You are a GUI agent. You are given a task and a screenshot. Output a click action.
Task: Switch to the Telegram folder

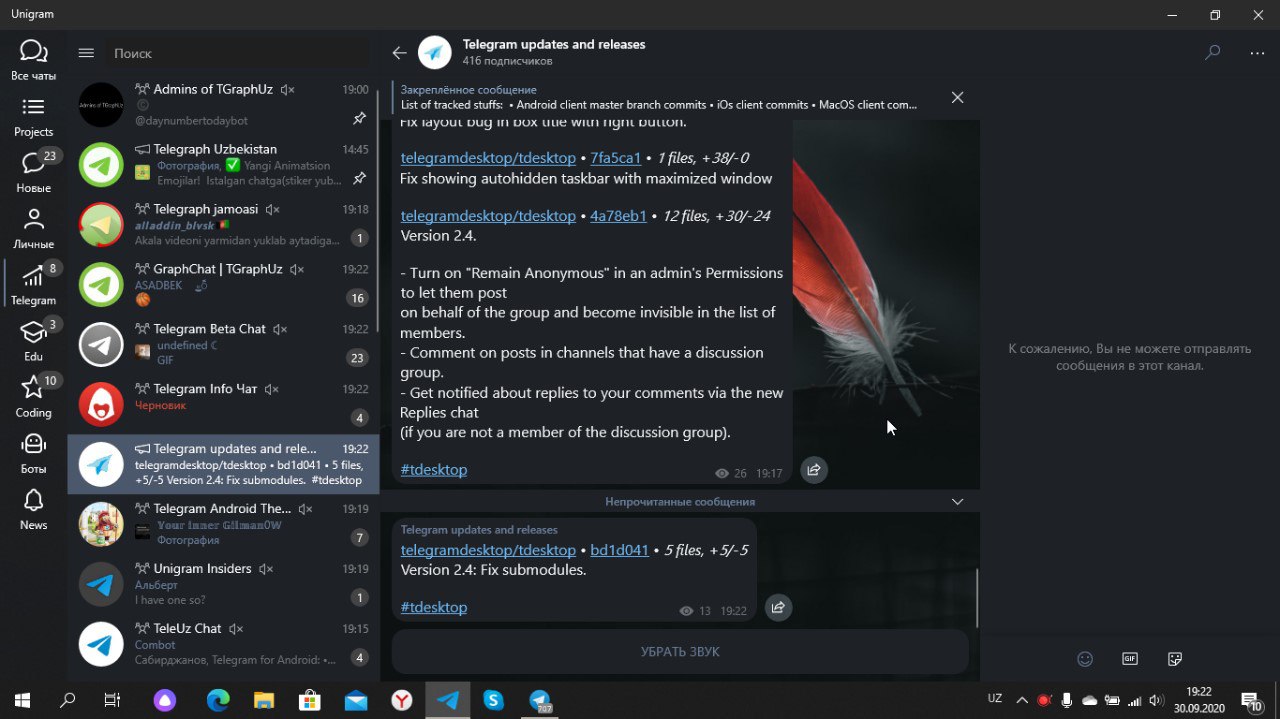click(33, 284)
